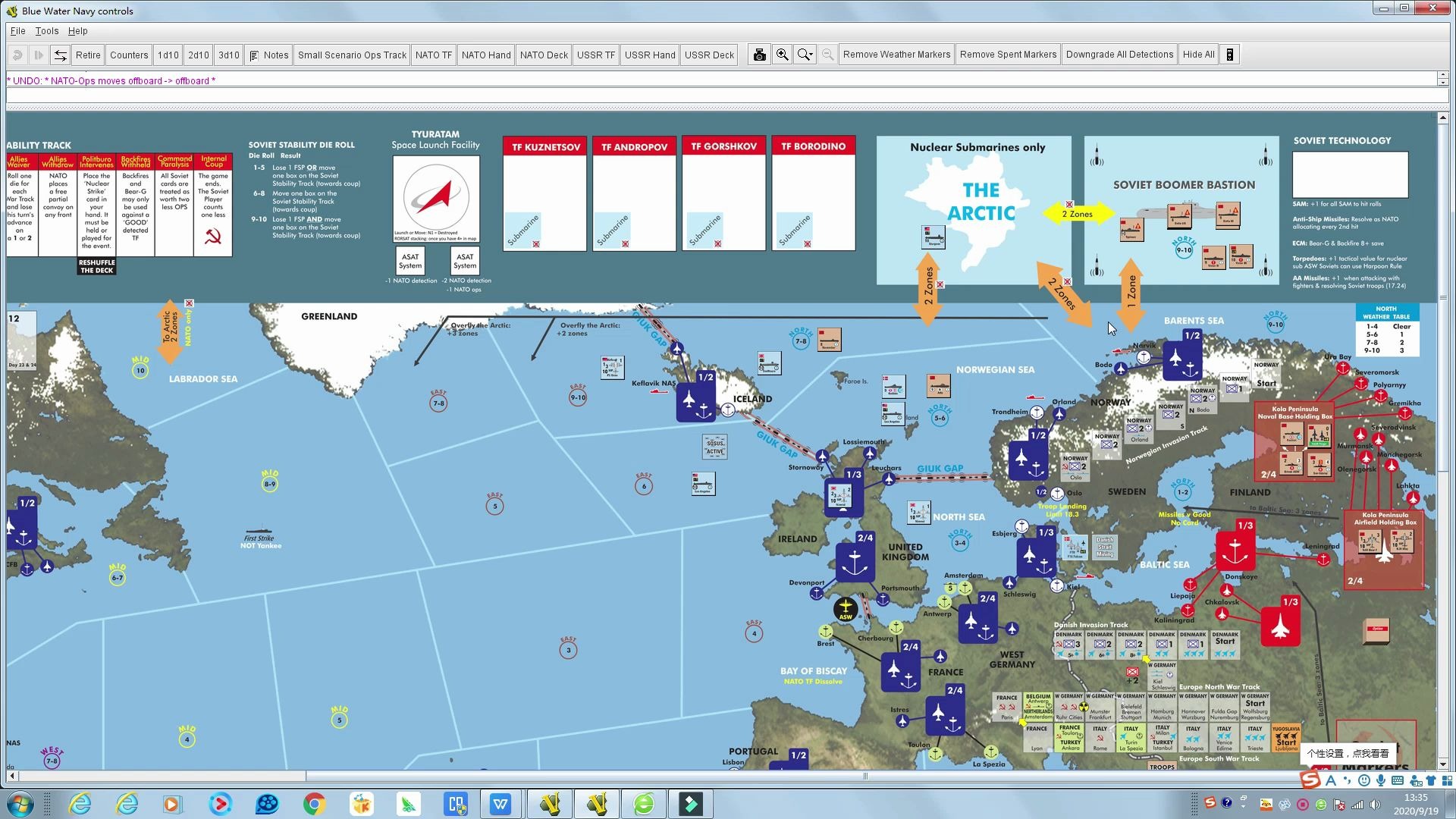Toggle Small Scenario Ops Track
Image resolution: width=1456 pixels, height=819 pixels.
(352, 54)
